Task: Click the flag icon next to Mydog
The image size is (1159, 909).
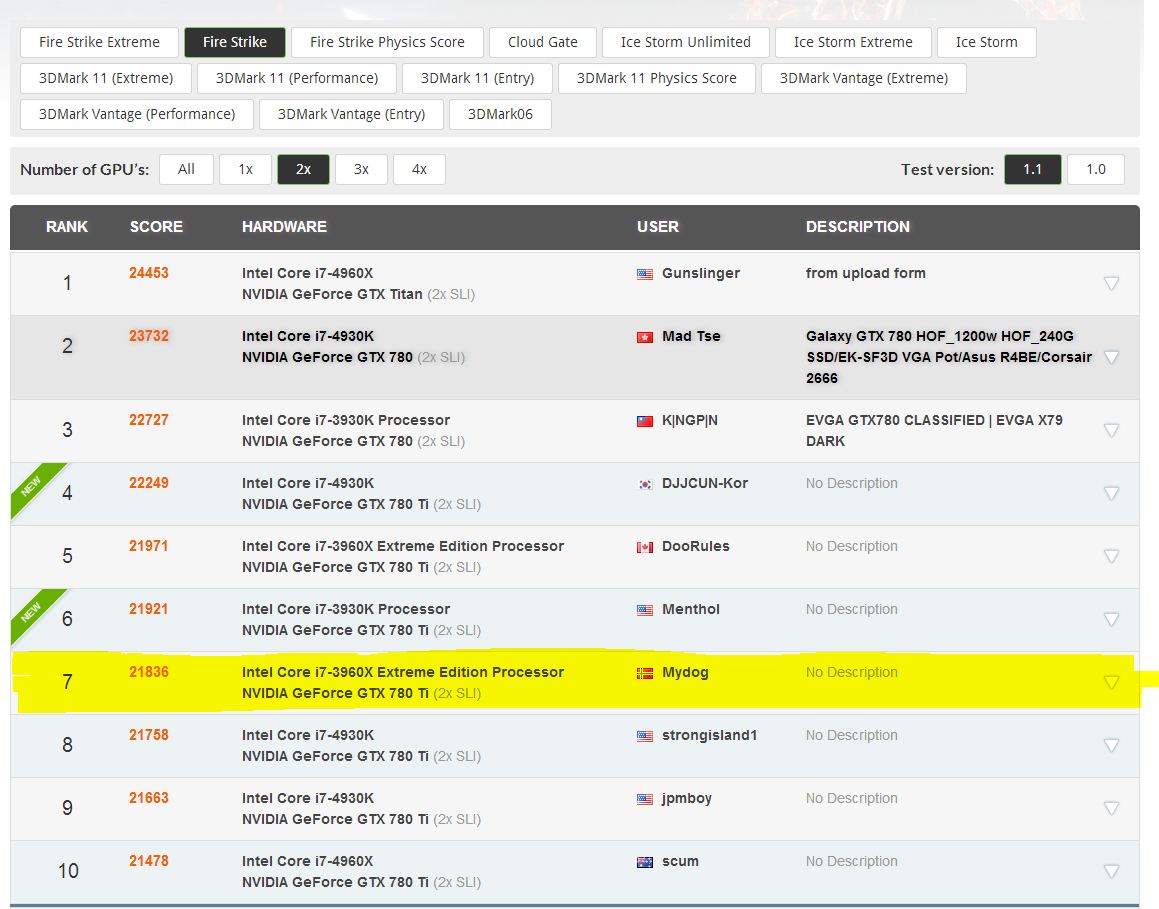Action: 645,673
